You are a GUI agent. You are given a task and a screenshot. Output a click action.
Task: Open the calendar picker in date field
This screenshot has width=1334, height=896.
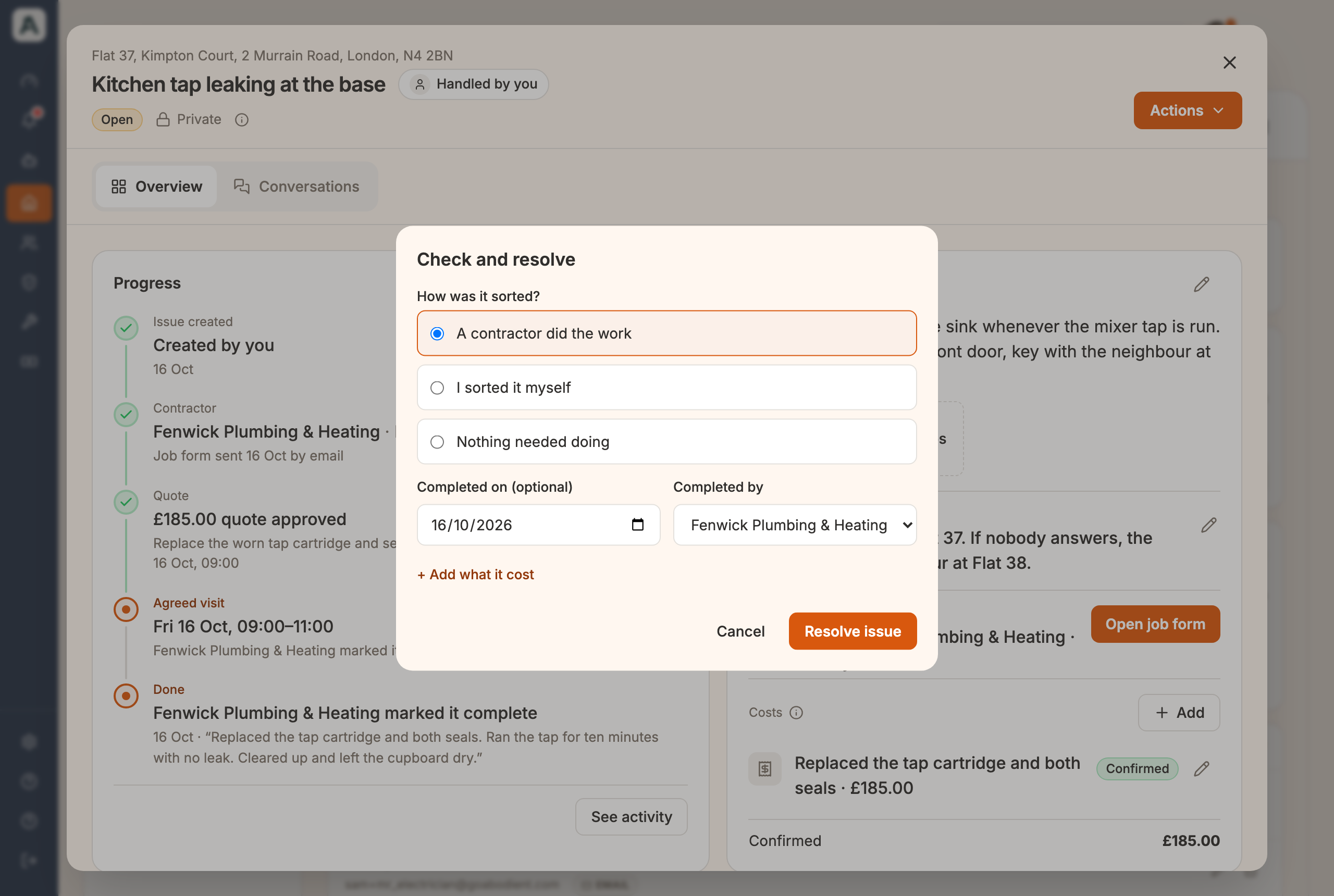tap(637, 525)
